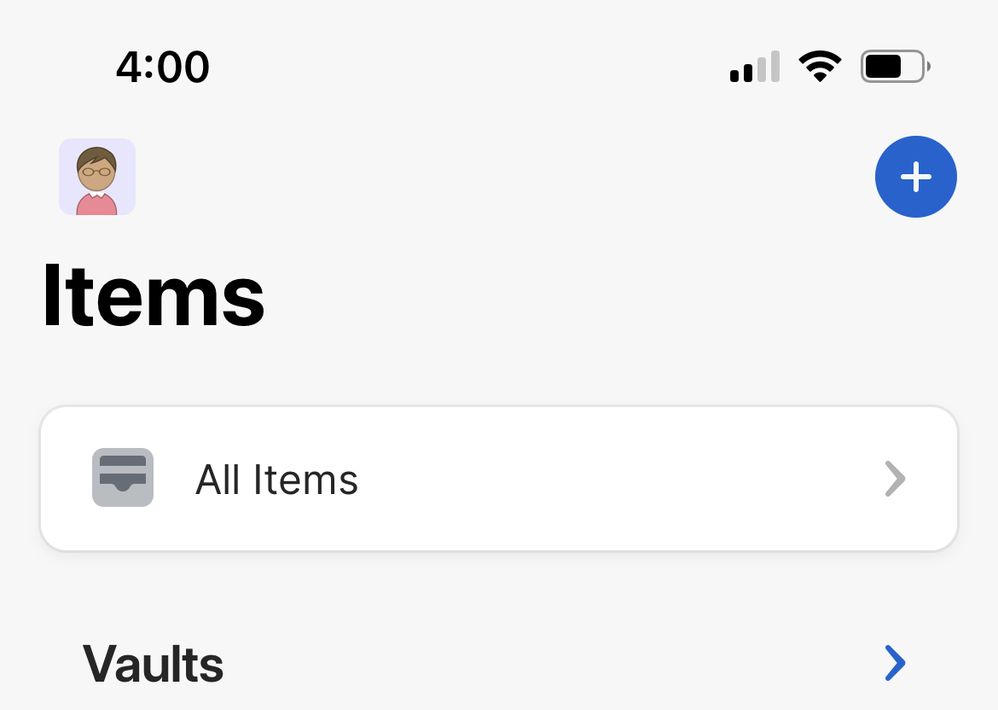
Task: Click empty space inside All Items card
Action: click(x=620, y=478)
